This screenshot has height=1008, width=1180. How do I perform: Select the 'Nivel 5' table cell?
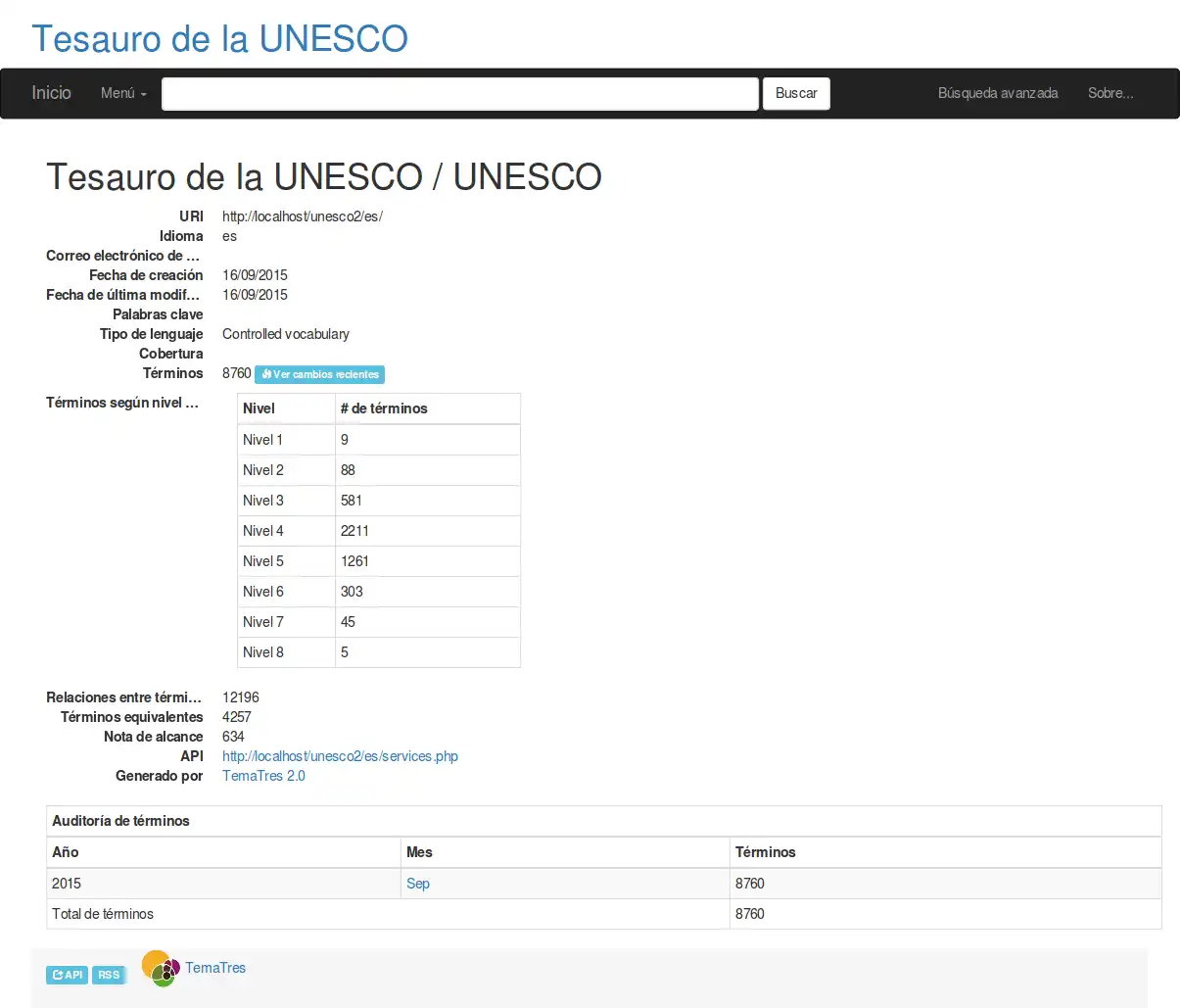tap(286, 561)
